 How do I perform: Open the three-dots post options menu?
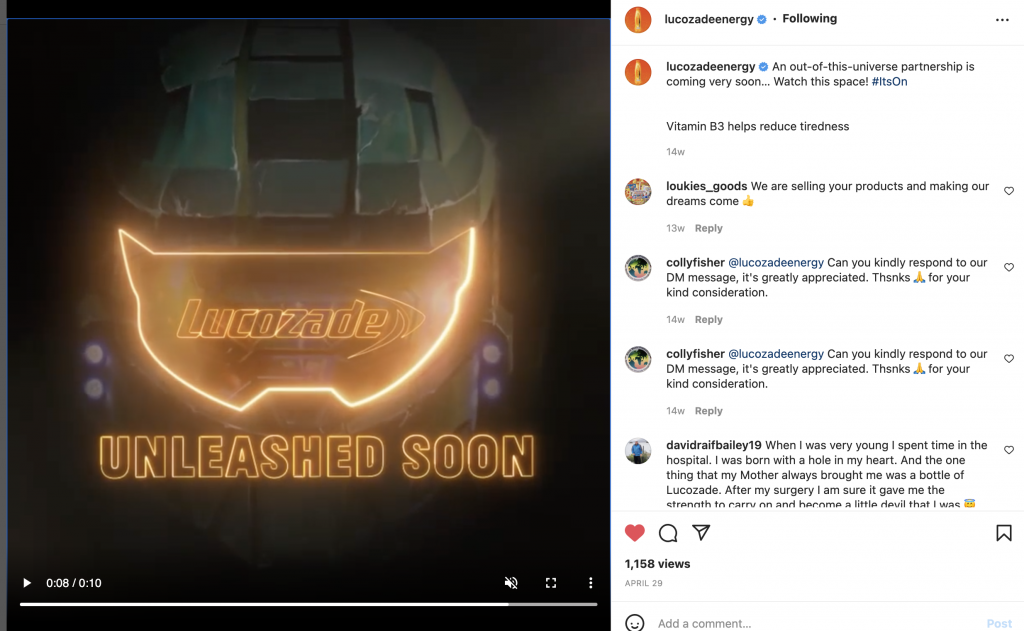(1002, 20)
